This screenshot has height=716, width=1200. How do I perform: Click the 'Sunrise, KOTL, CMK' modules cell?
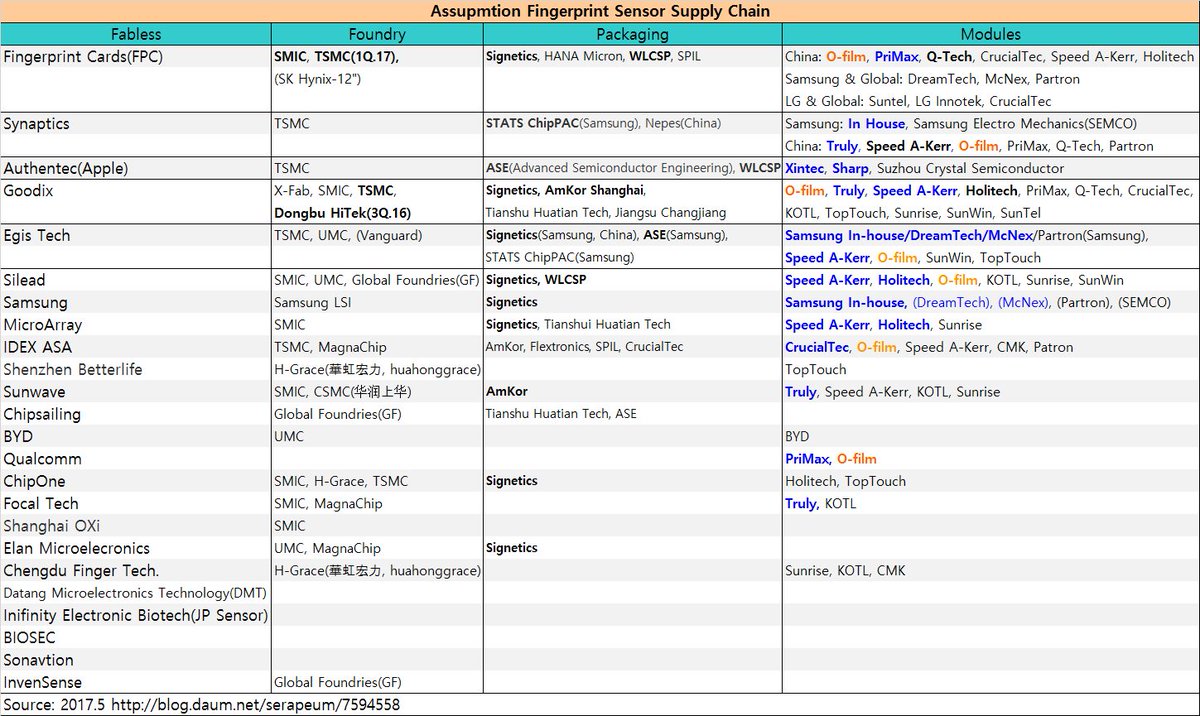coord(845,570)
